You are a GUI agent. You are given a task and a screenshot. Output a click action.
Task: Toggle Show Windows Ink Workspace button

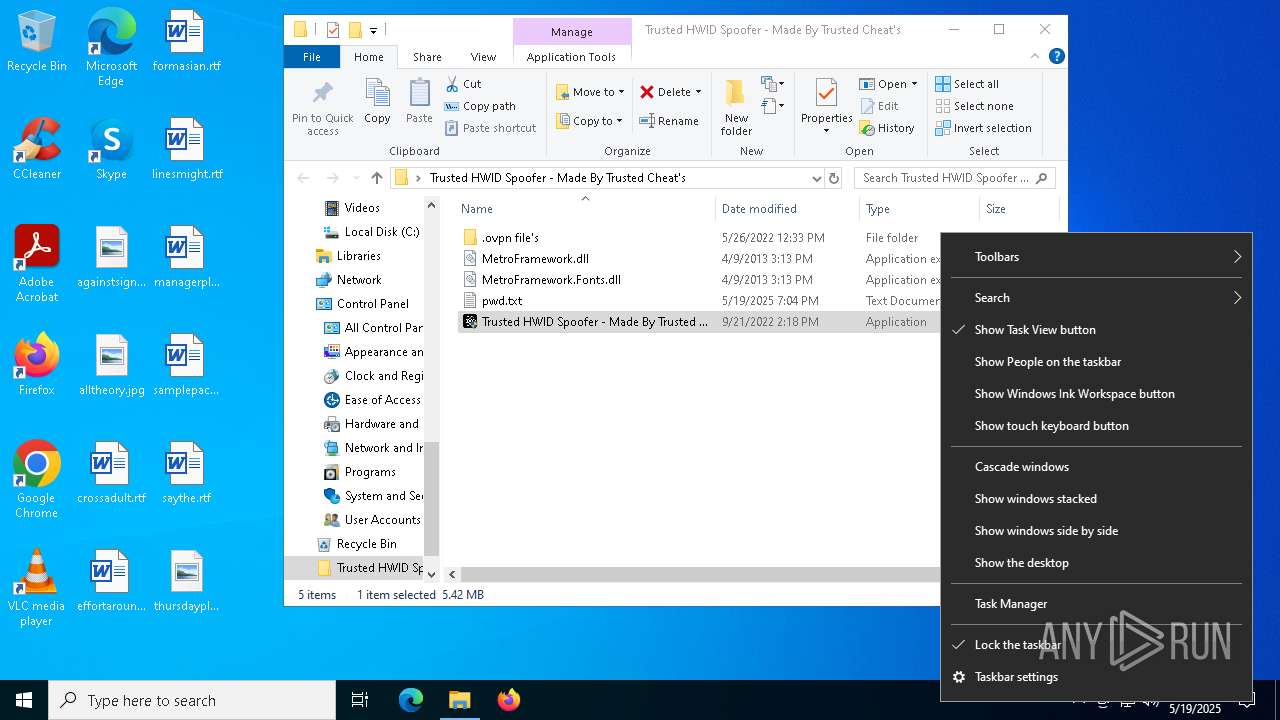[x=1096, y=394]
